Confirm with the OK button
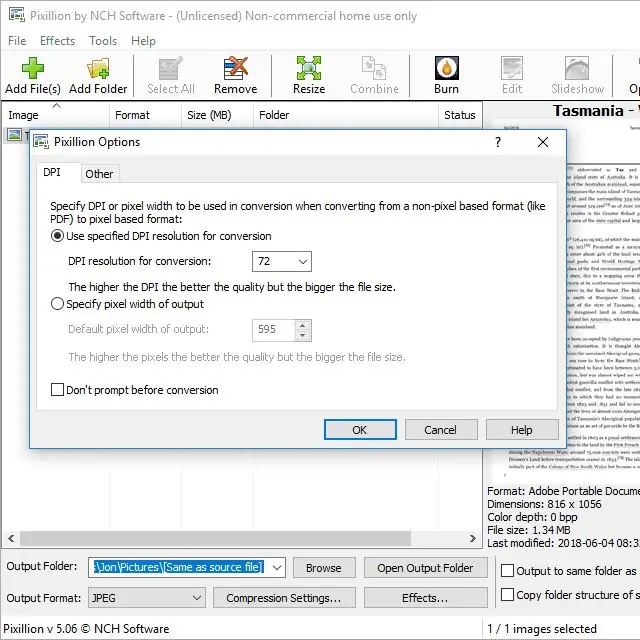The width and height of the screenshot is (640, 640). 360,430
